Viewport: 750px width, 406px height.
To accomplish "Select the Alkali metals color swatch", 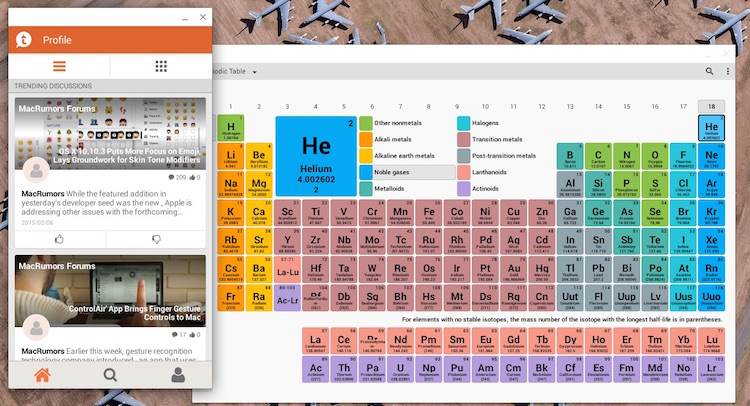I will pyautogui.click(x=366, y=139).
